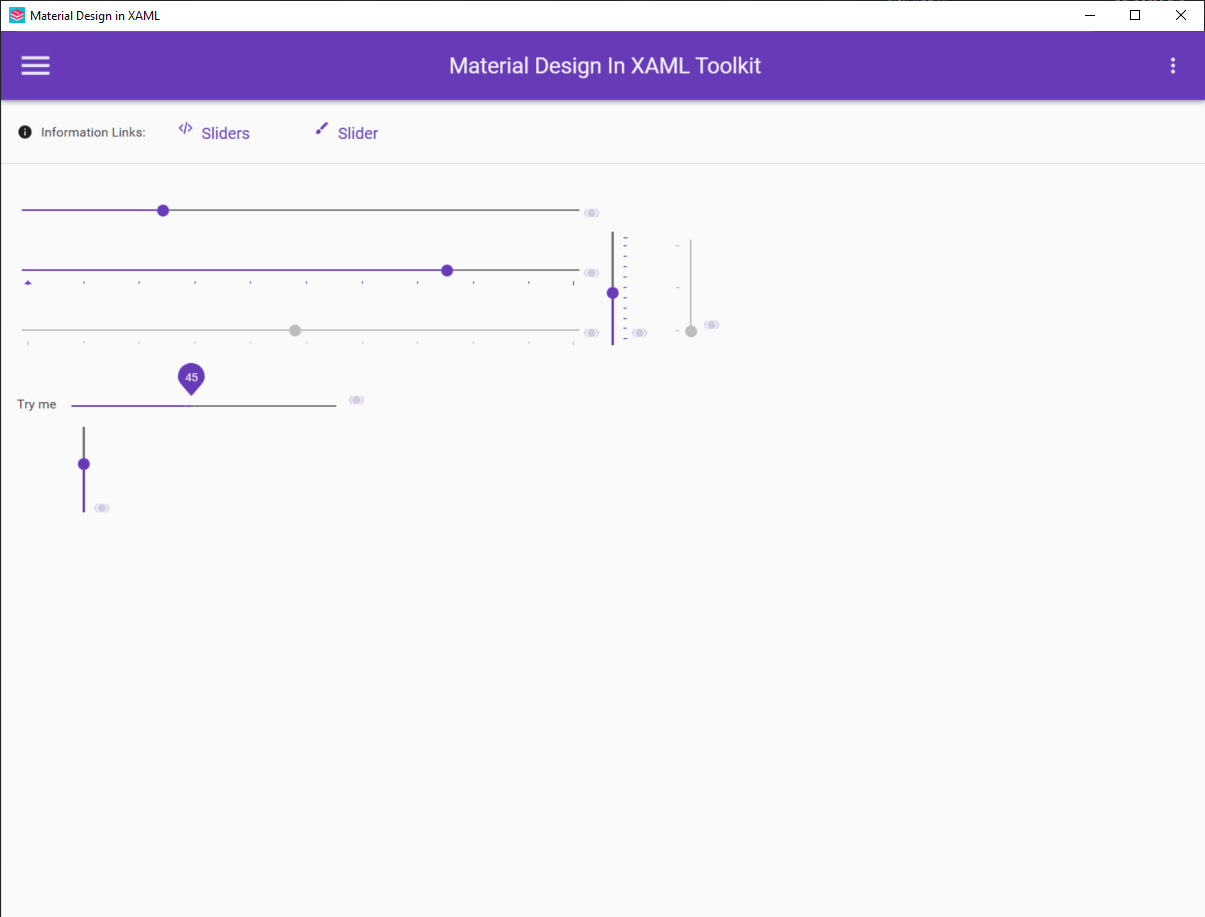Show XAML code for vertical slider below Try me
The width and height of the screenshot is (1205, 917).
coord(101,508)
